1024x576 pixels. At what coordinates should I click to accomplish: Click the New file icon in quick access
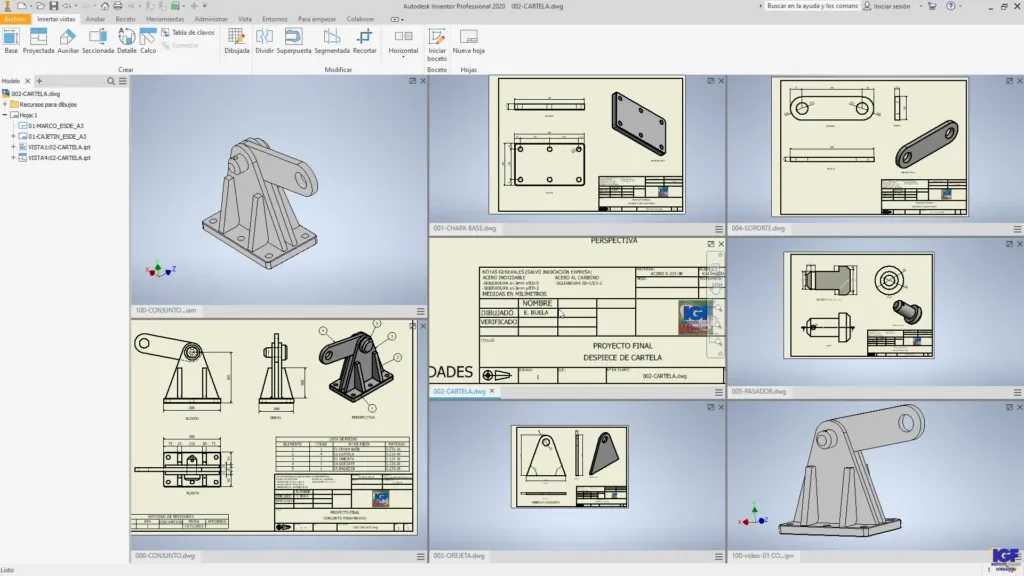click(22, 6)
